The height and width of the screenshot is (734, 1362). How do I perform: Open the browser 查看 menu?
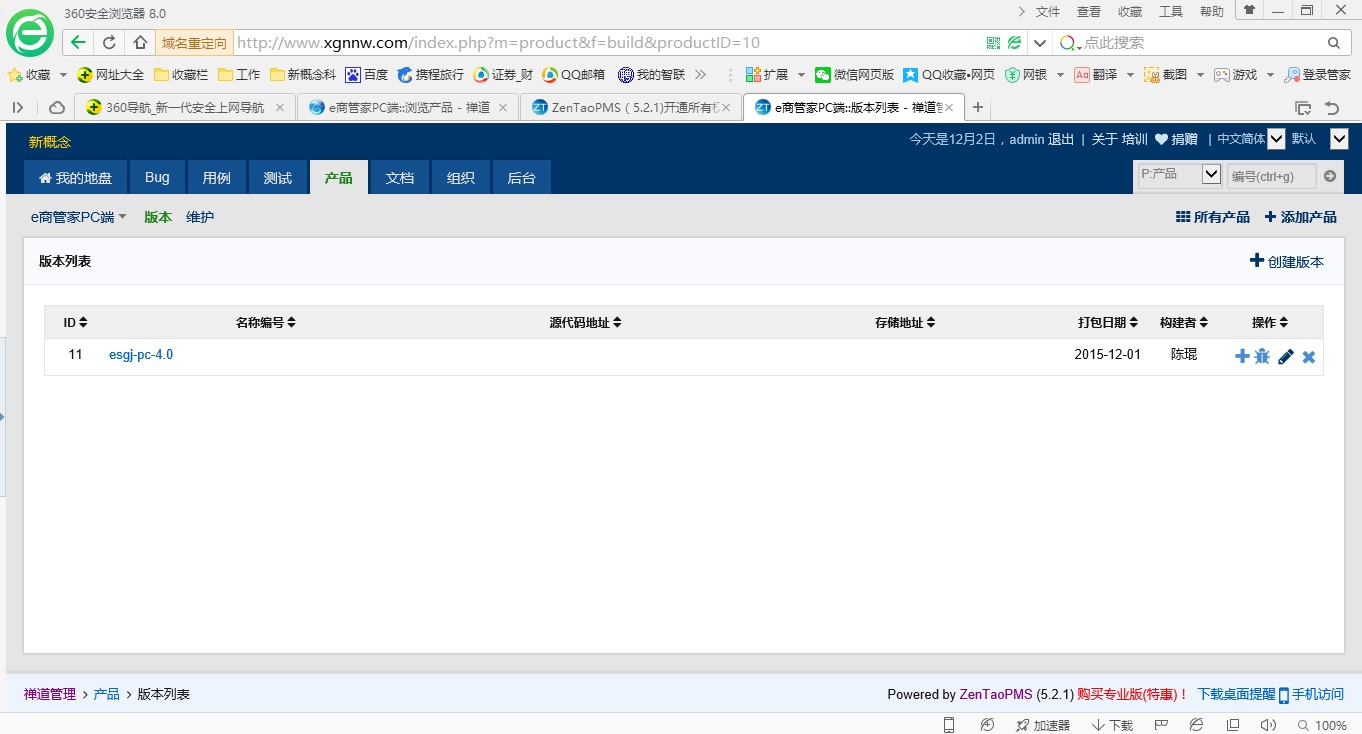(x=1088, y=12)
